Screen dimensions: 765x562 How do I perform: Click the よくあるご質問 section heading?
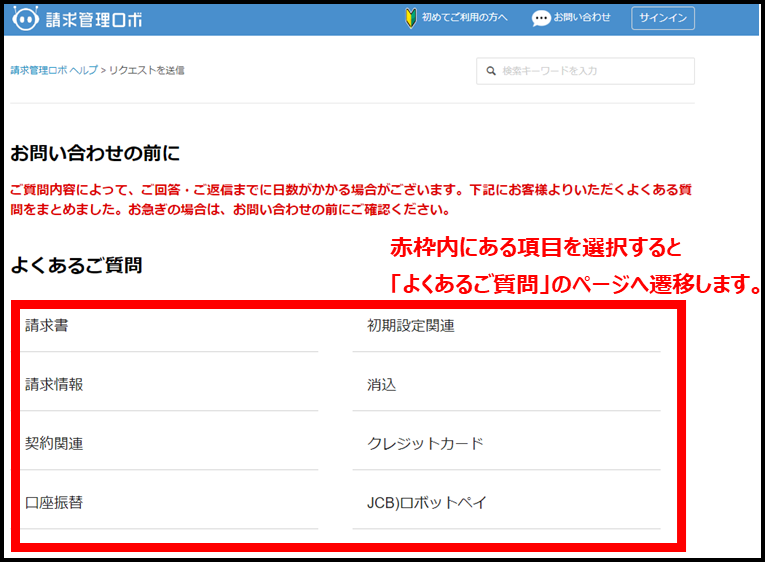pos(76,266)
